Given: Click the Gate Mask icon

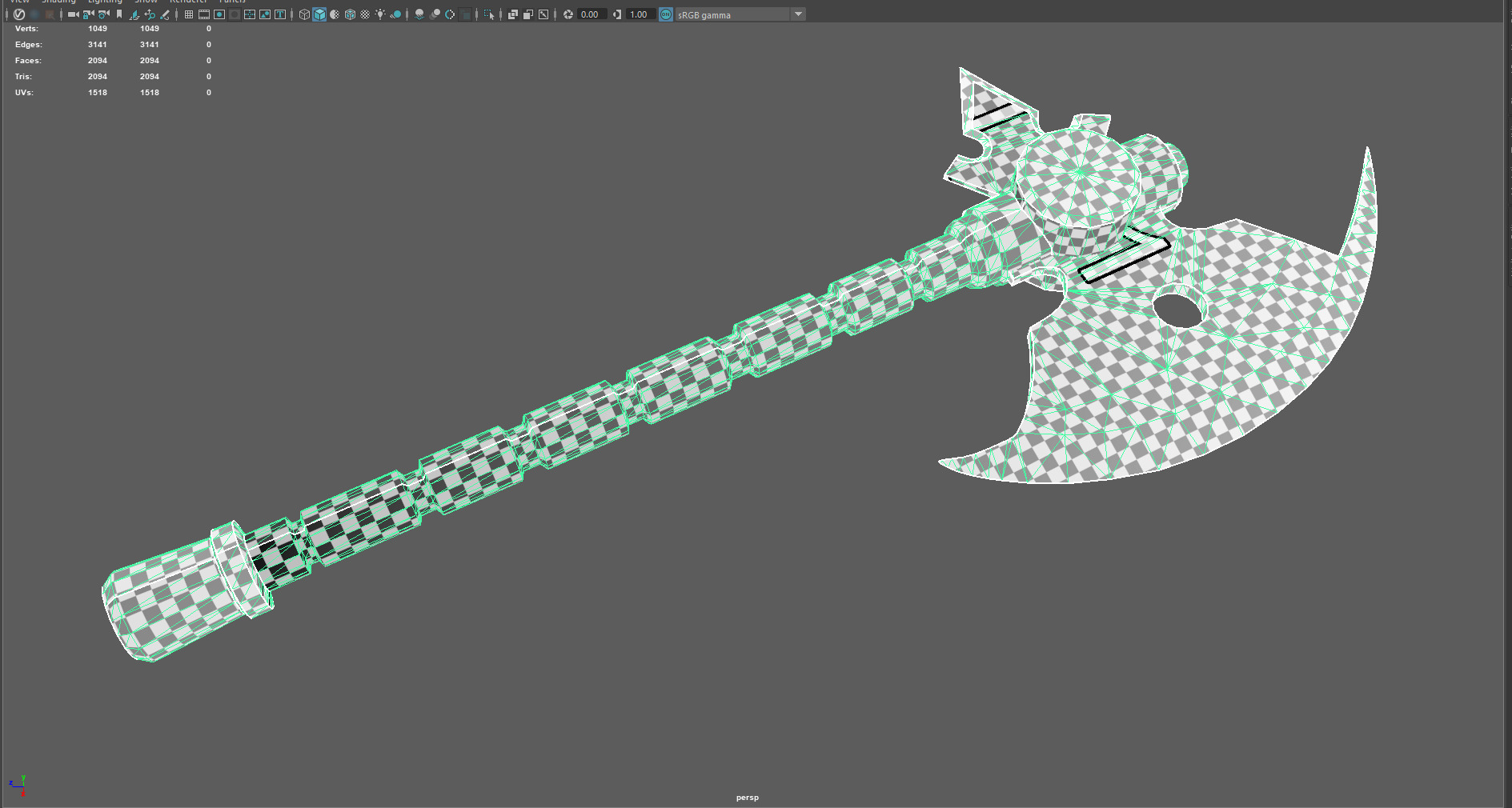Looking at the screenshot, I should tap(235, 14).
